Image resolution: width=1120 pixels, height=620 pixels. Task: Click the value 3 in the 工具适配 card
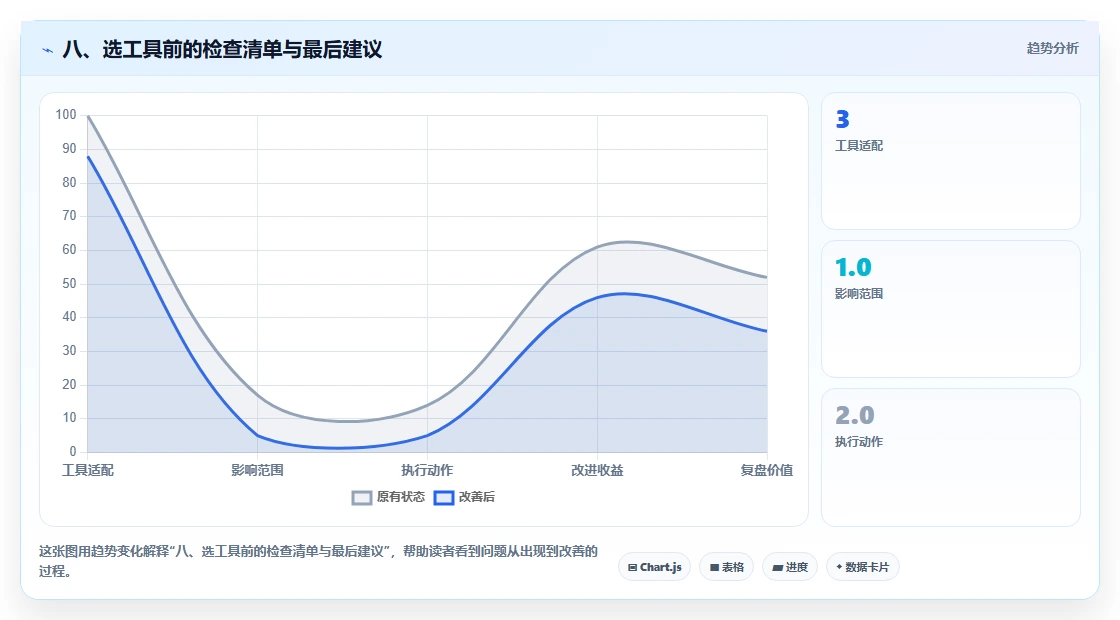[842, 119]
